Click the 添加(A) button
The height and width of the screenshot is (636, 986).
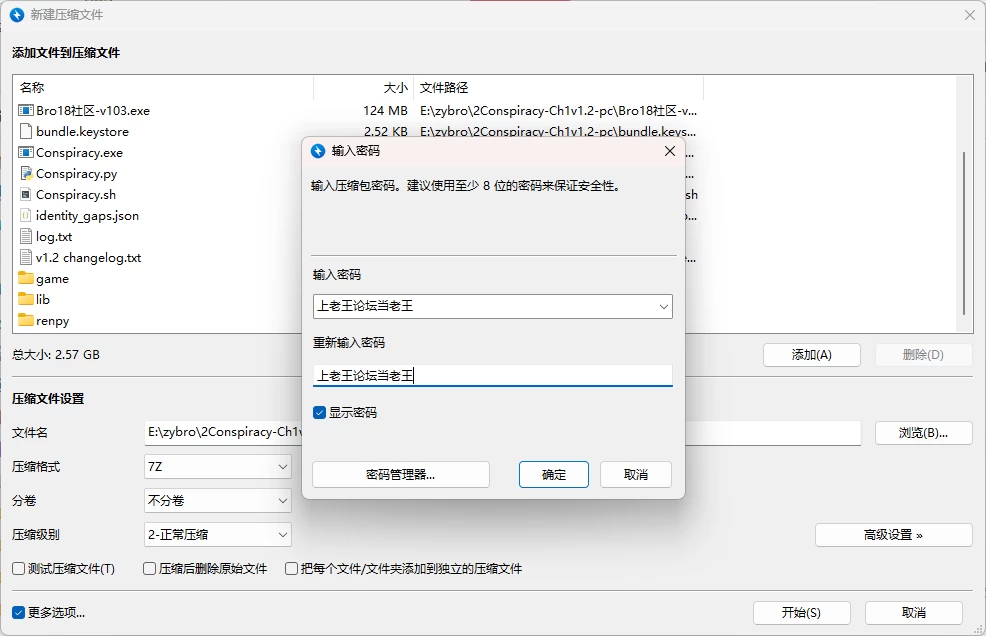tap(812, 355)
